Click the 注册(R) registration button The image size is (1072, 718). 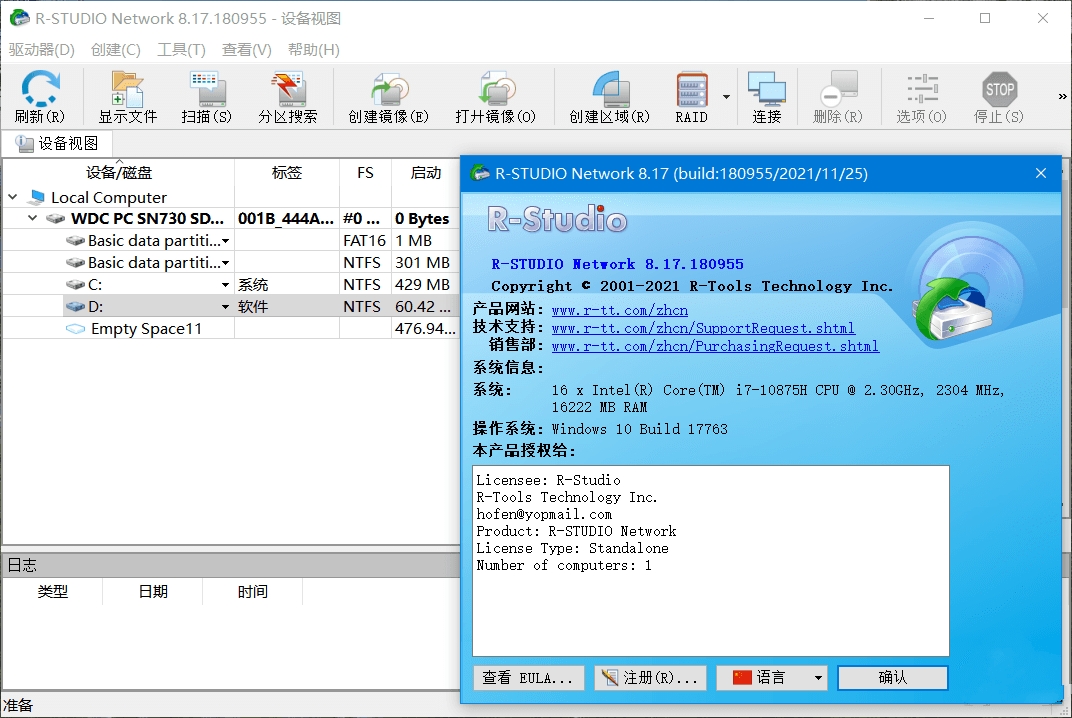pyautogui.click(x=650, y=677)
